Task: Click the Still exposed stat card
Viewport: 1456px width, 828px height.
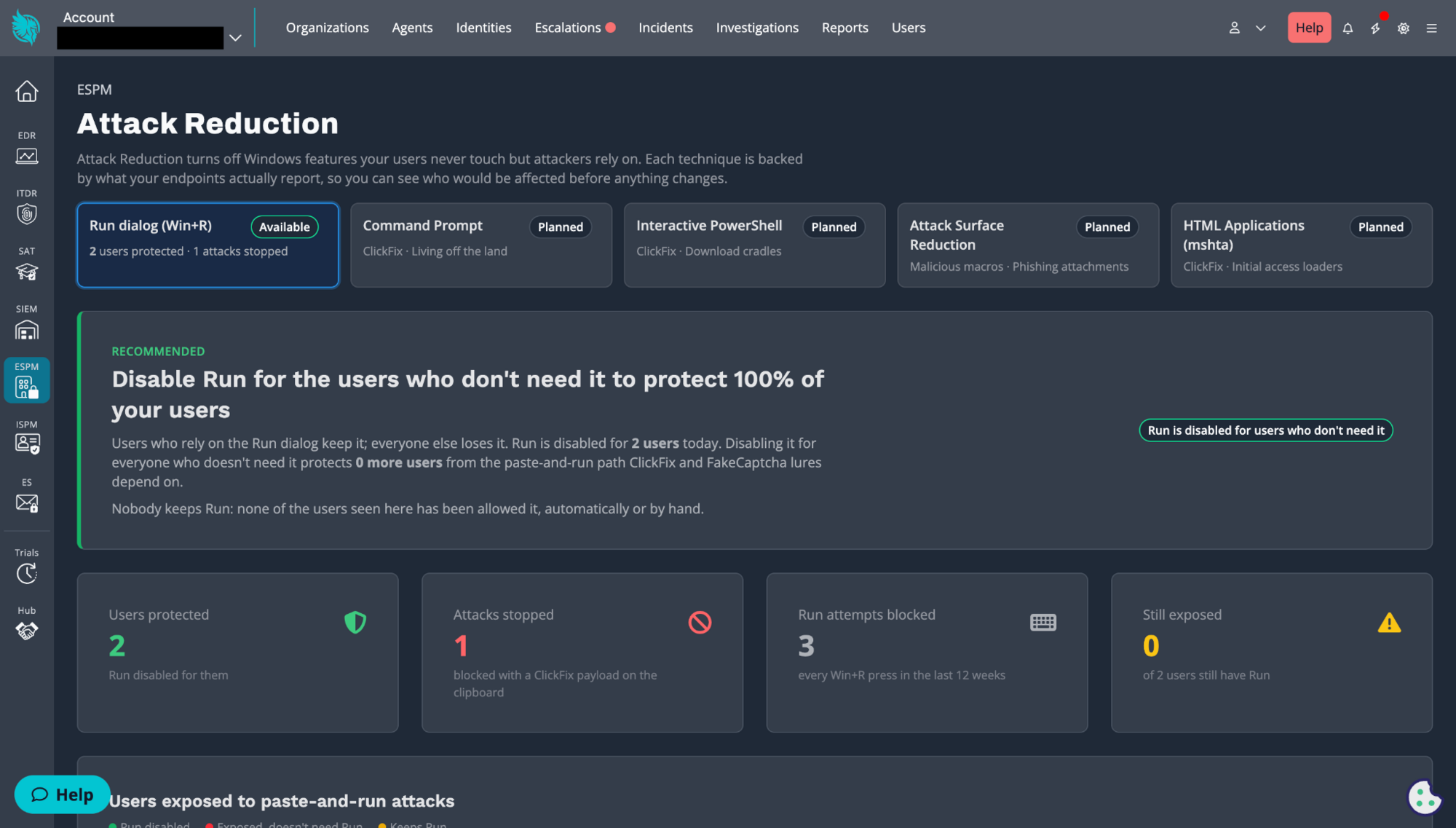Action: click(x=1272, y=652)
